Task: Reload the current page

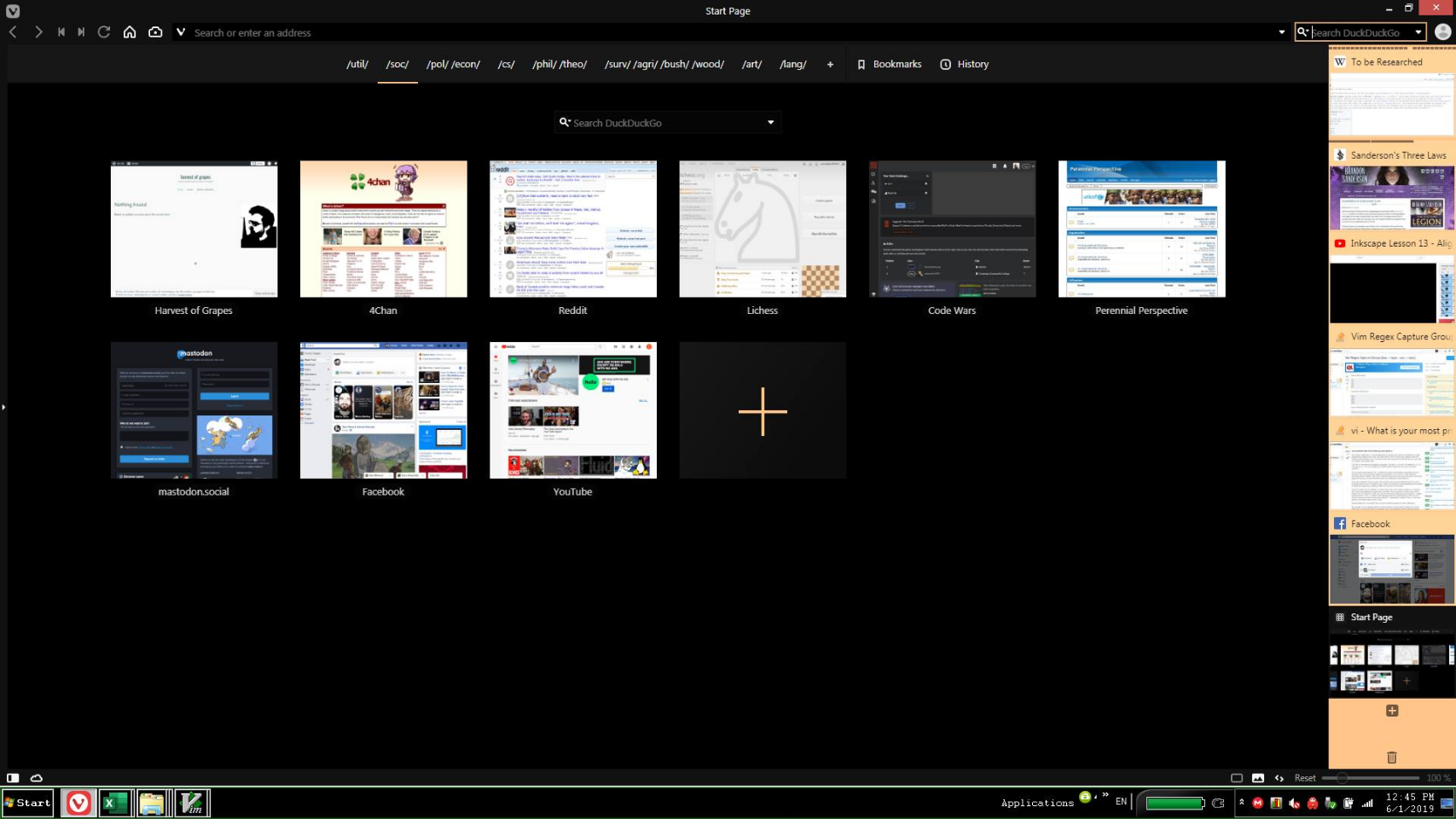Action: pos(104,32)
